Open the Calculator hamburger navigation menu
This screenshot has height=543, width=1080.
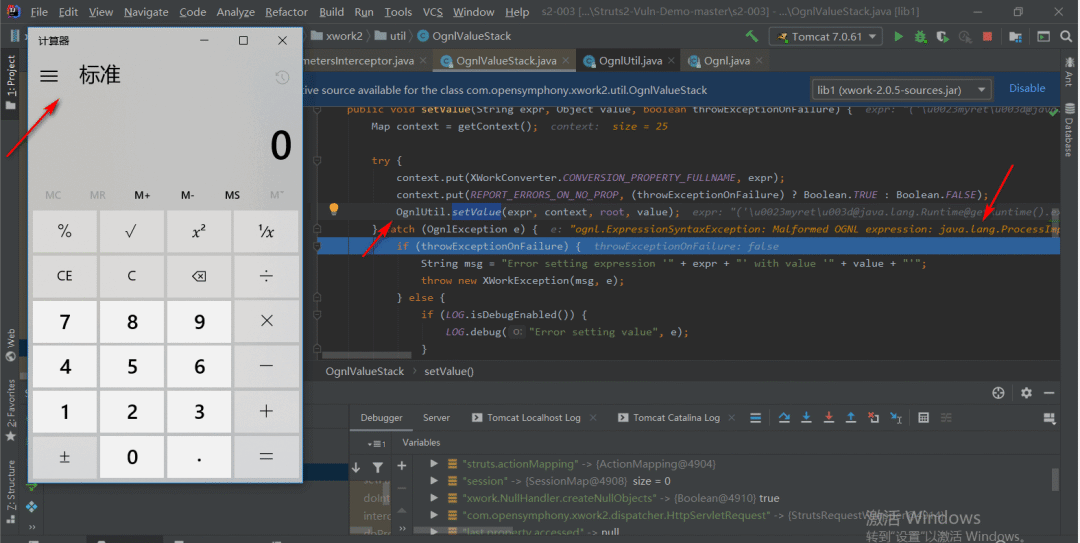pos(49,76)
